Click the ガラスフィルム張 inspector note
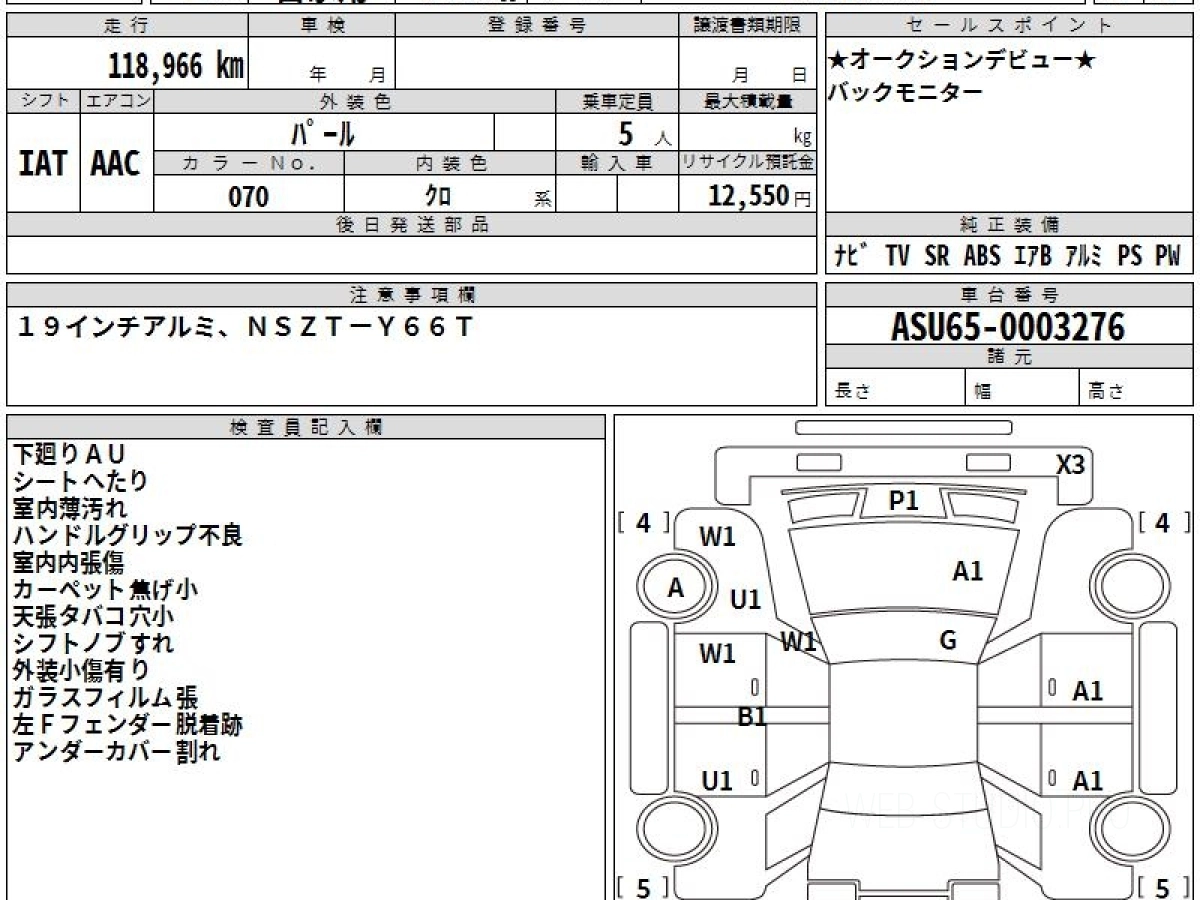This screenshot has height=900, width=1200. 105,697
